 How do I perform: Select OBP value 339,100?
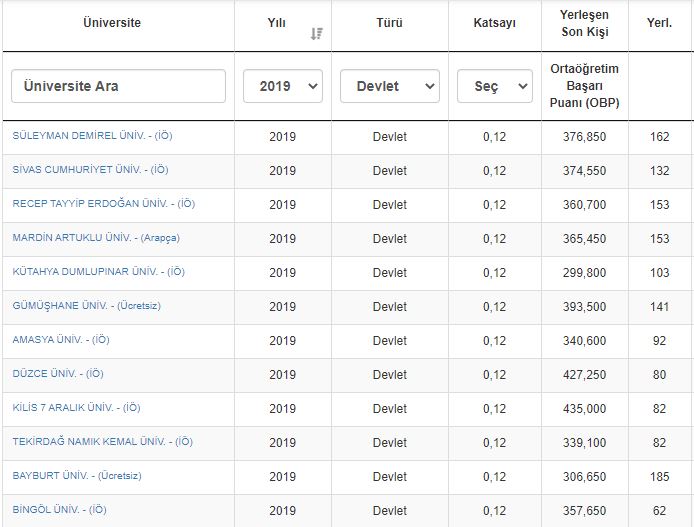(x=584, y=443)
